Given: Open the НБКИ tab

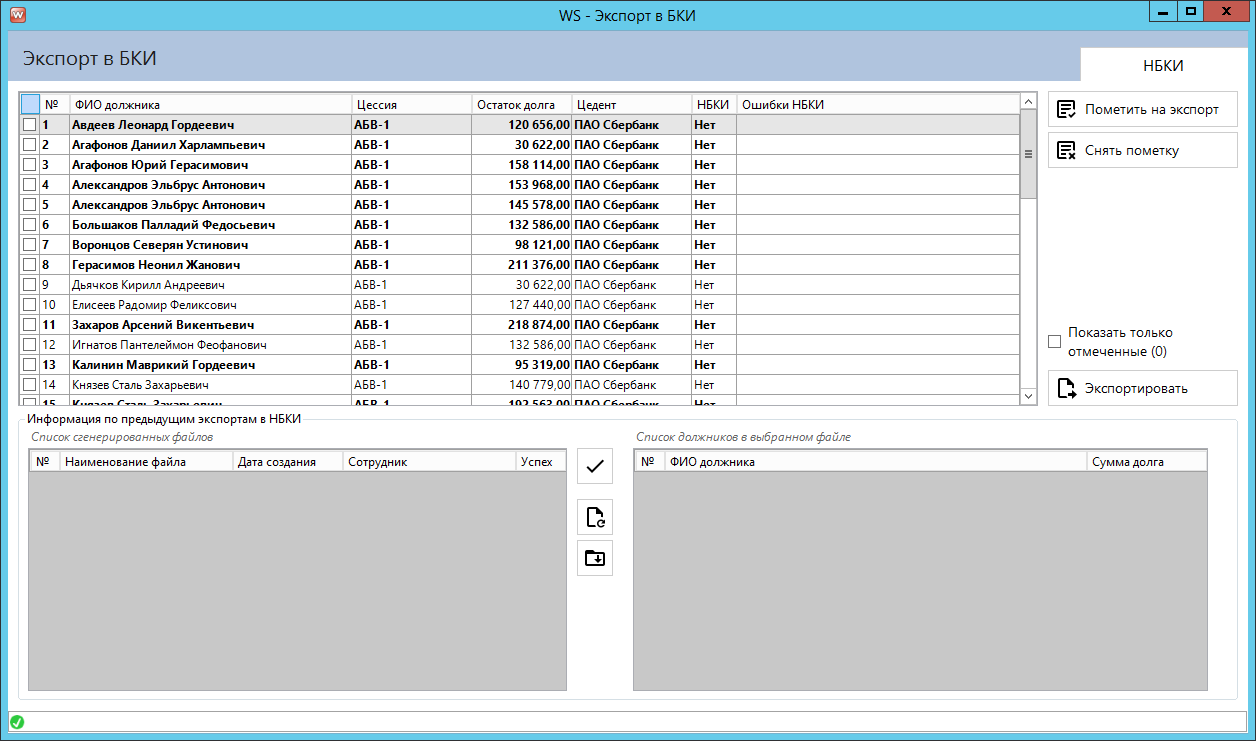Looking at the screenshot, I should point(1163,66).
